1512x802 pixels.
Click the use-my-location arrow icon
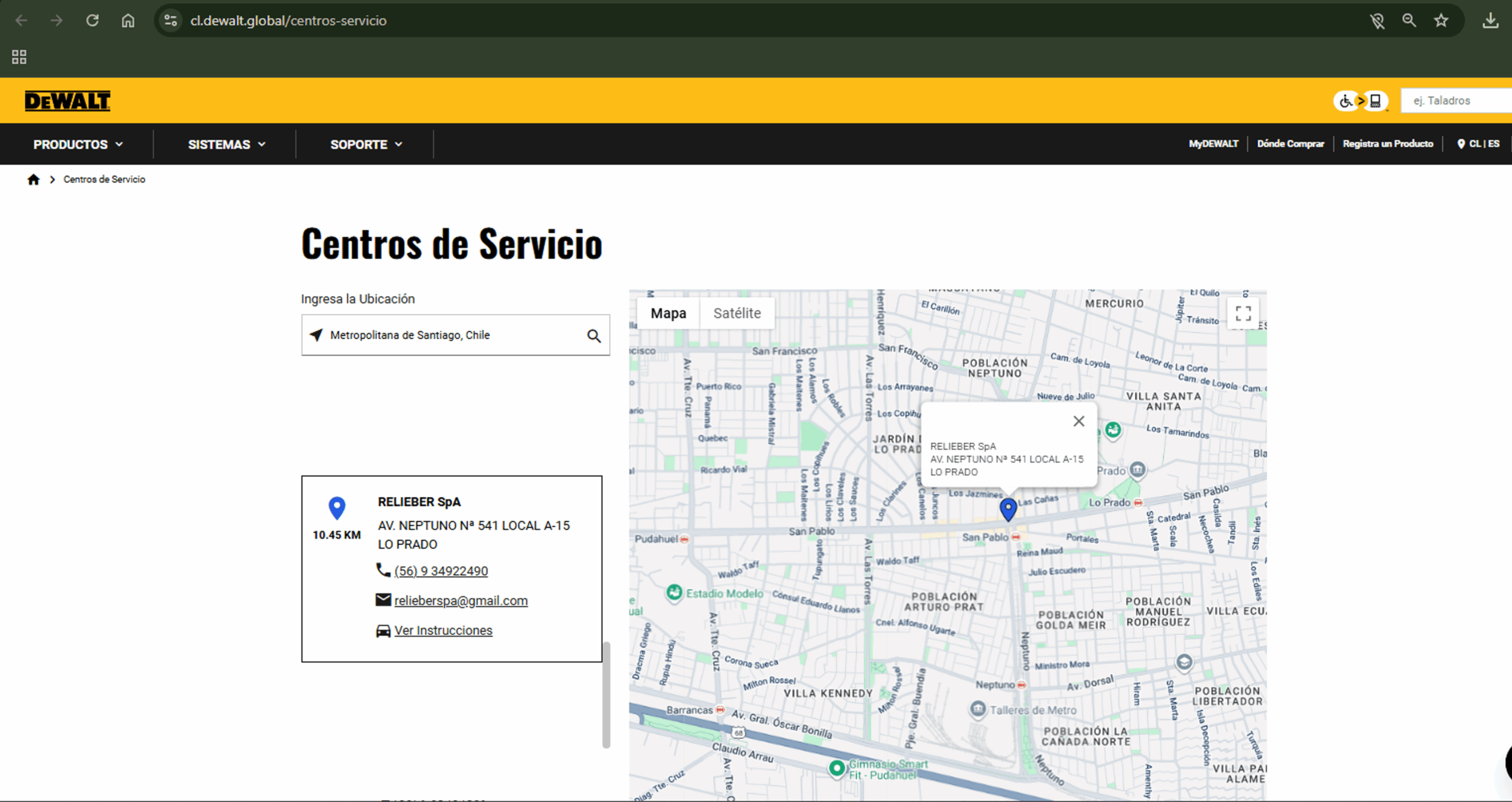(x=317, y=335)
